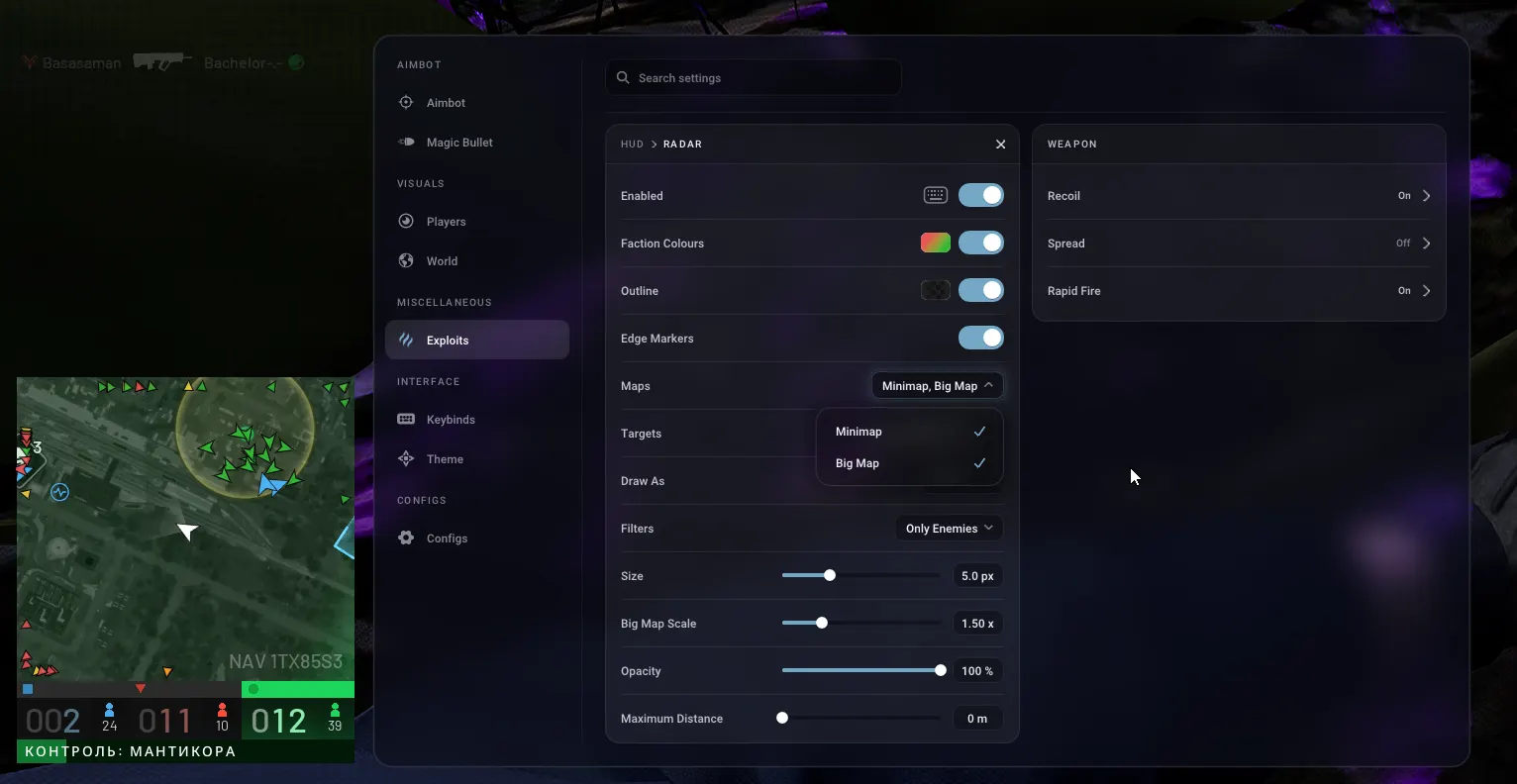Expand the Rapid Fire settings chevron
Screen dimensions: 1517x784
[1426, 290]
